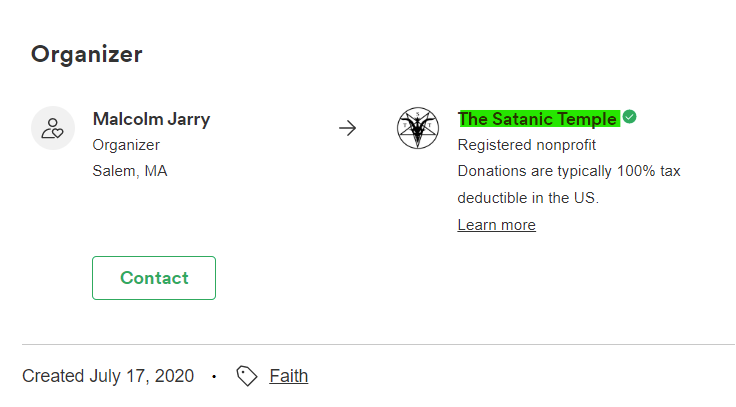This screenshot has width=736, height=407.
Task: Open the Faith category link
Action: tap(288, 376)
